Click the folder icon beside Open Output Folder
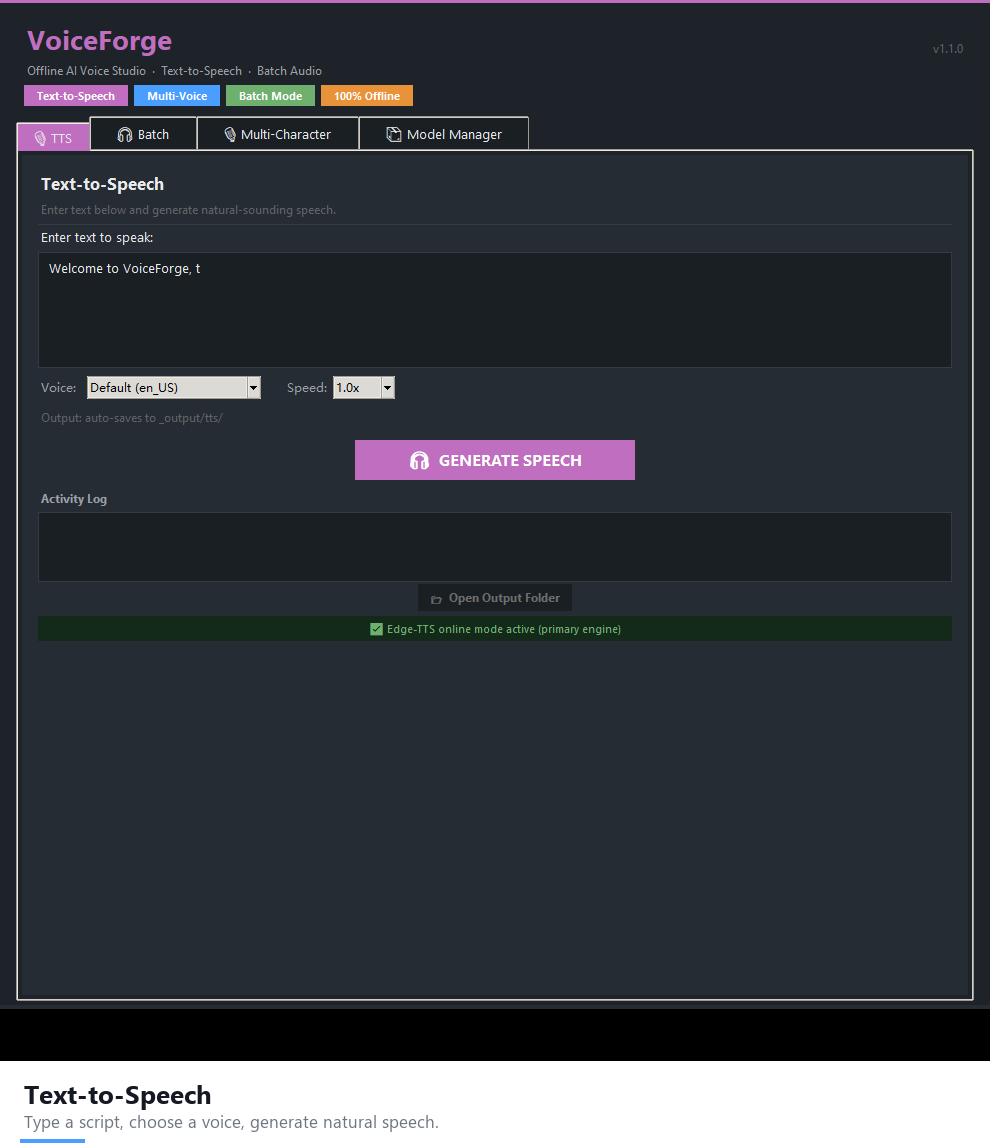990x1145 pixels. [436, 600]
